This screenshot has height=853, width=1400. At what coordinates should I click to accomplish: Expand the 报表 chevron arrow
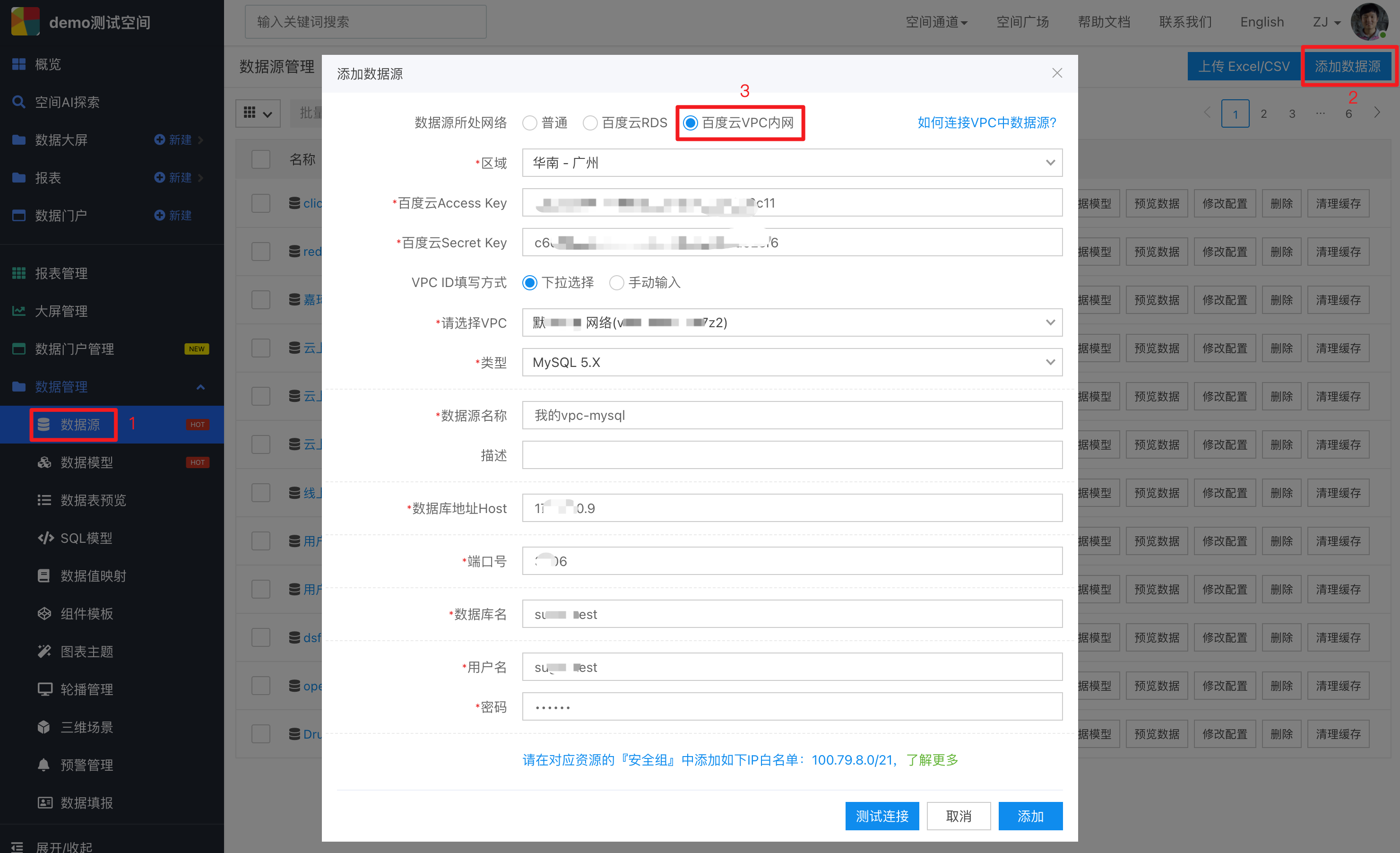pyautogui.click(x=200, y=178)
